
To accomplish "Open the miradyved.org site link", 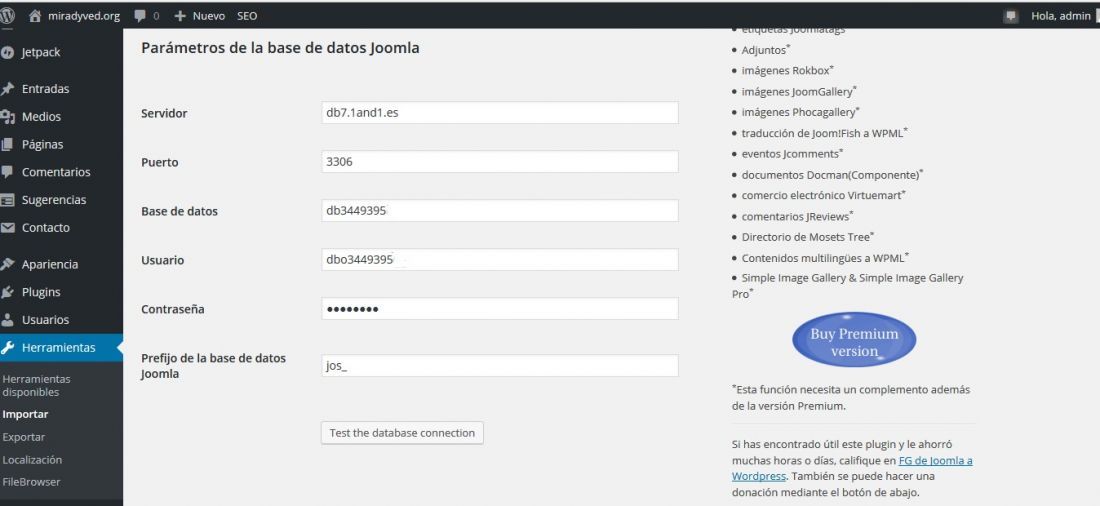I will [84, 15].
